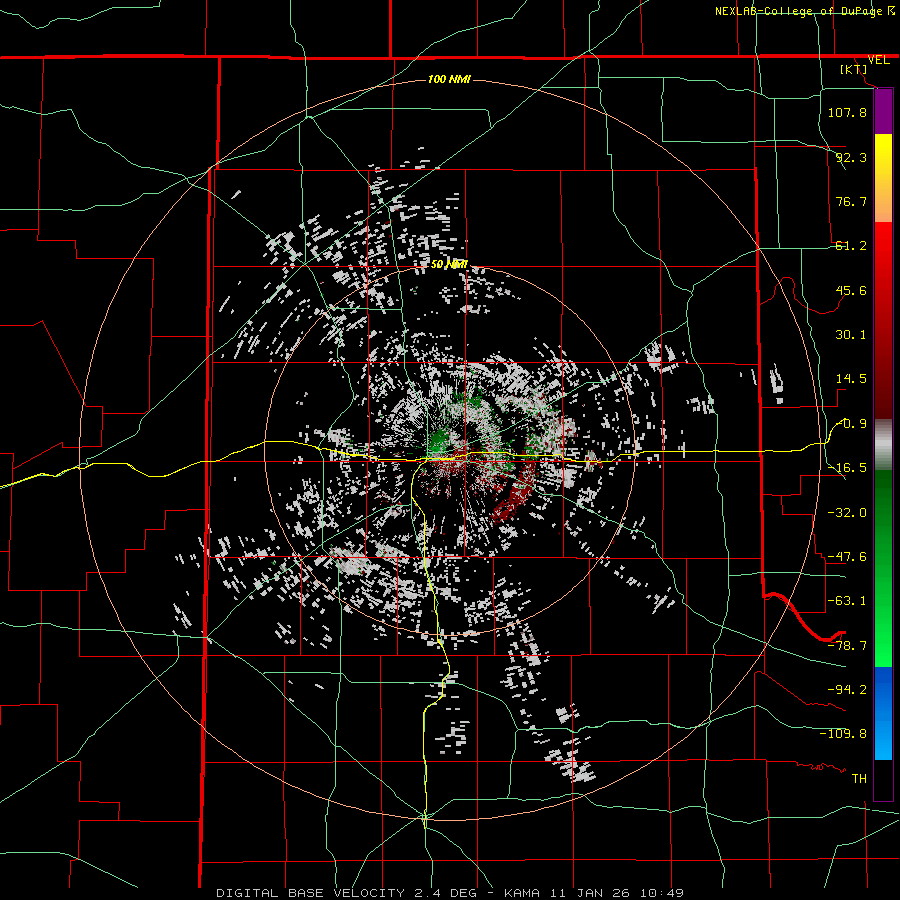
Task: Select the 76.7 scale value
Action: tap(851, 201)
